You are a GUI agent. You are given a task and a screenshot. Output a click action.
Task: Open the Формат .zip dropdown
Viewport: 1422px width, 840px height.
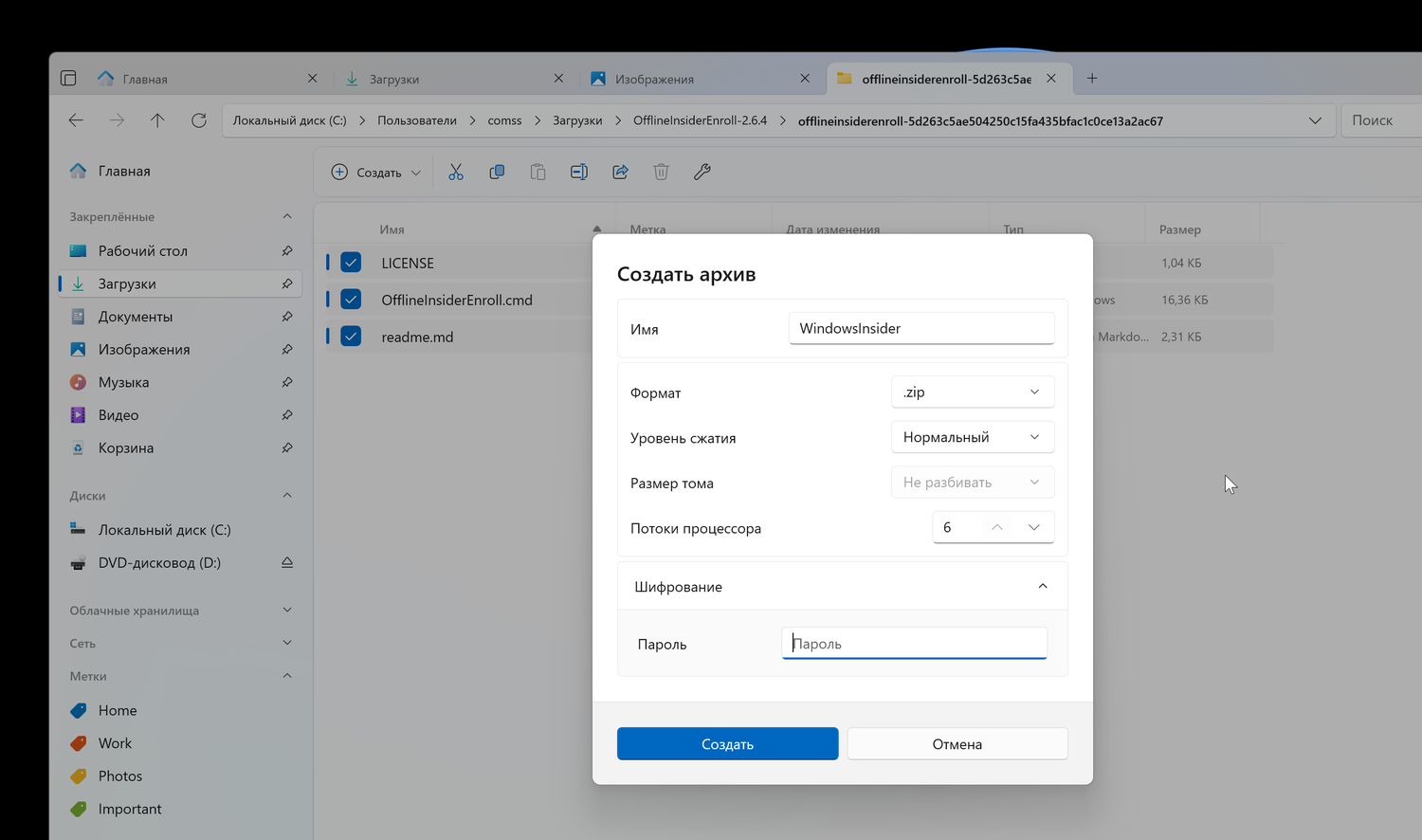tap(973, 393)
